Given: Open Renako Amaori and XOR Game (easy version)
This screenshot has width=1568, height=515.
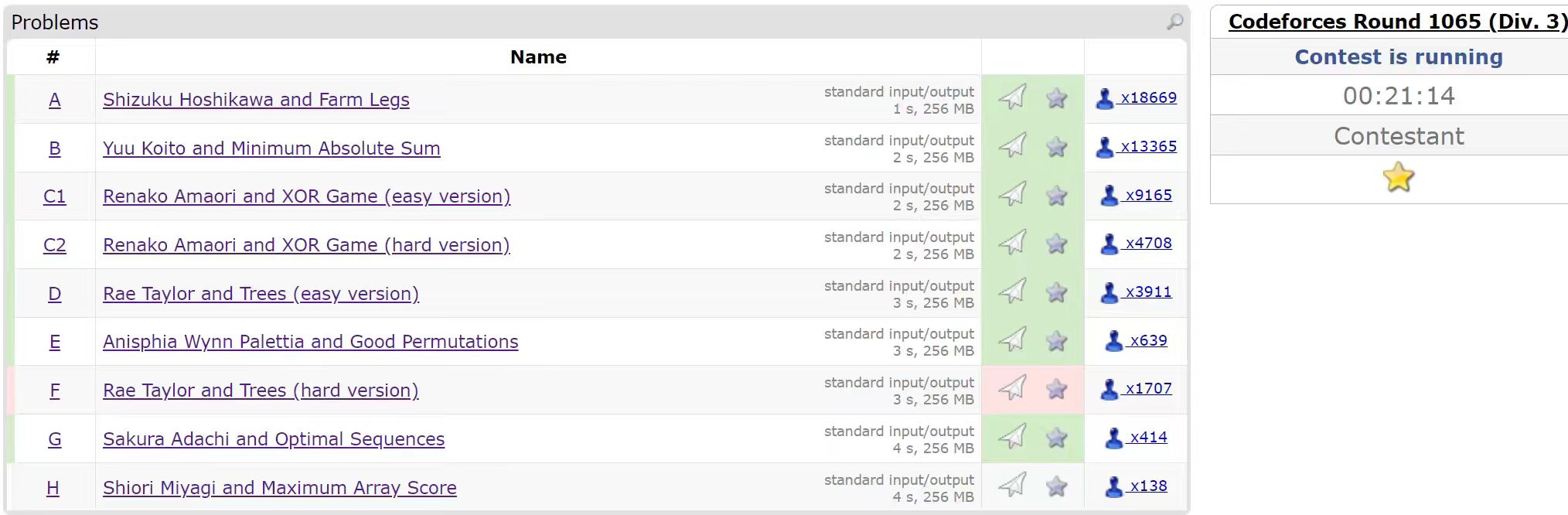Looking at the screenshot, I should 306,196.
